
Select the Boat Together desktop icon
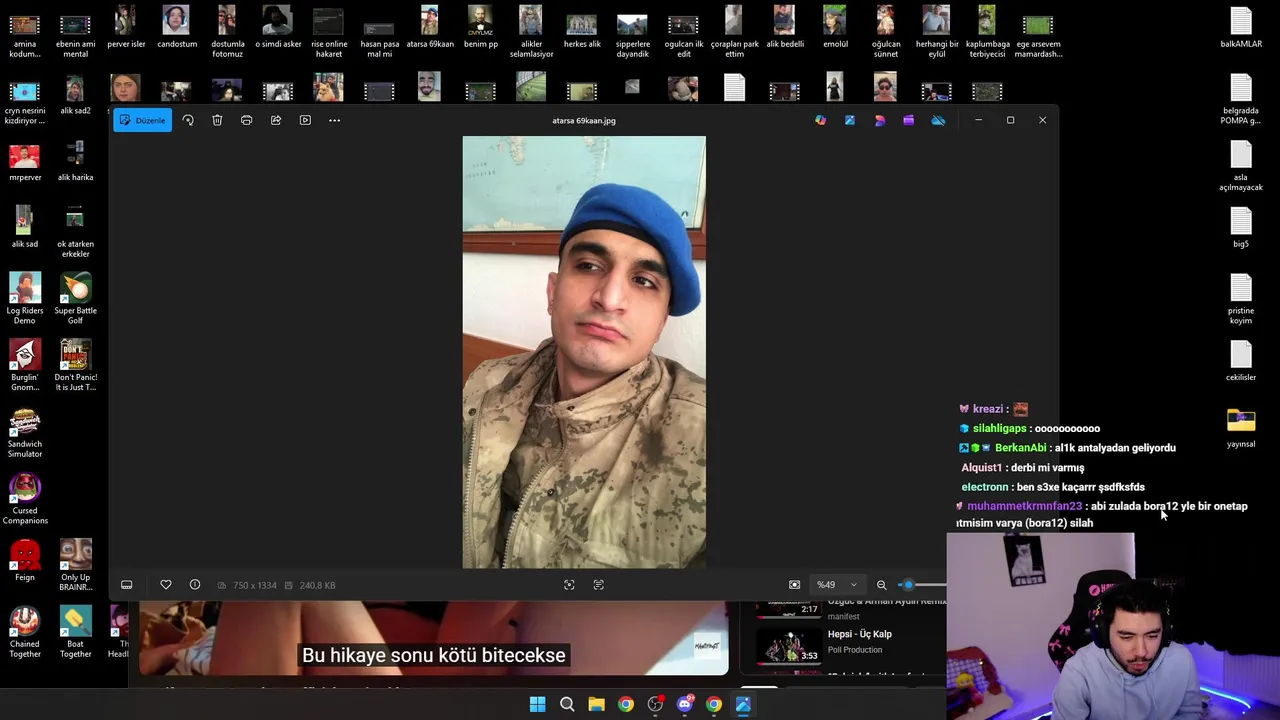pos(75,632)
